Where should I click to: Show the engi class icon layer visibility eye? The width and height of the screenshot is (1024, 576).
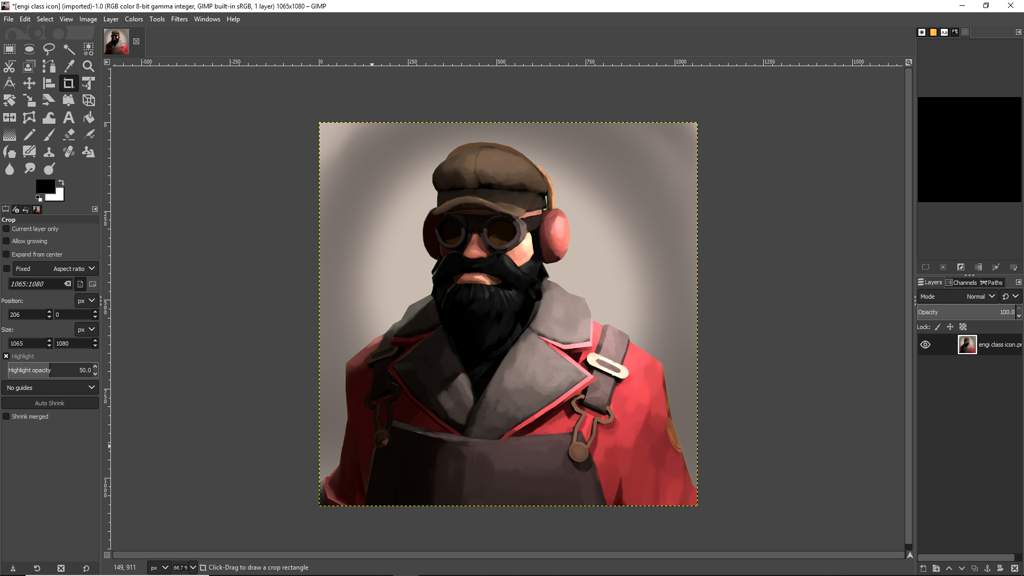pos(925,344)
